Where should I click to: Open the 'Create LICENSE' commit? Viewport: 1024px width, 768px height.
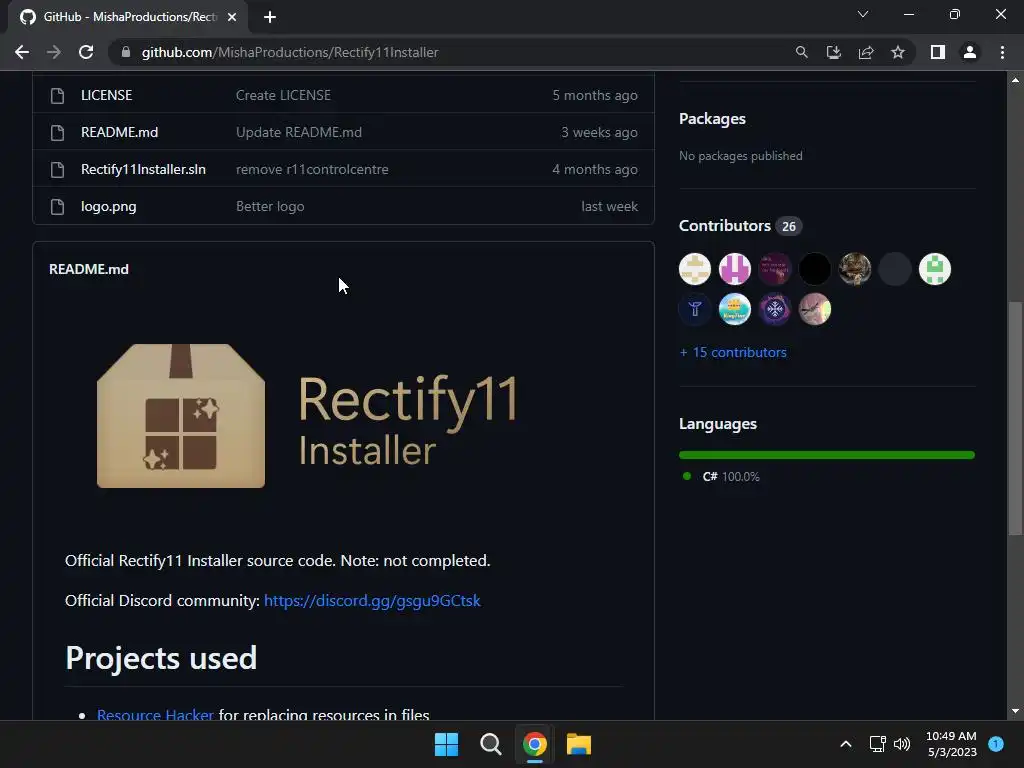click(283, 95)
